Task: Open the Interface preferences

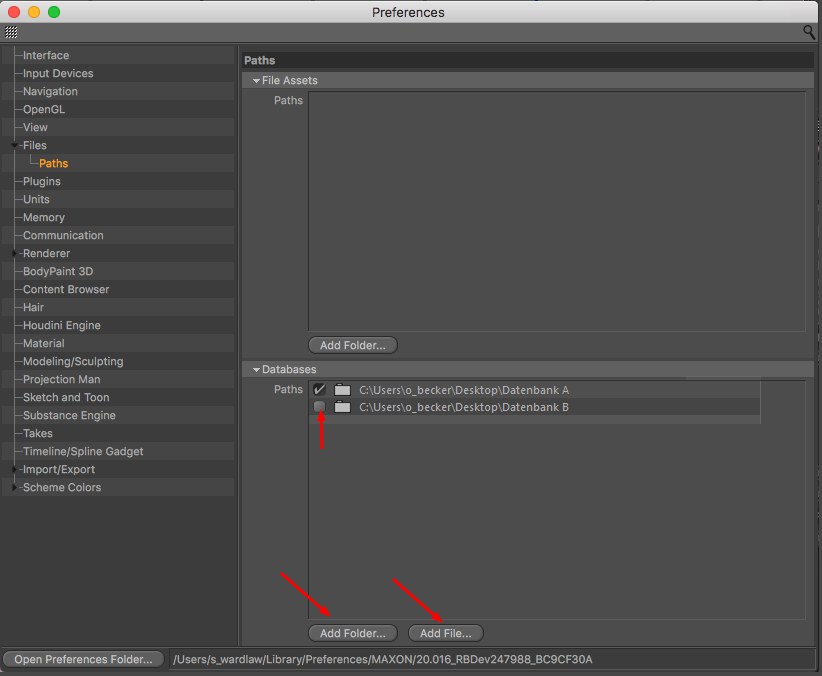Action: click(46, 55)
